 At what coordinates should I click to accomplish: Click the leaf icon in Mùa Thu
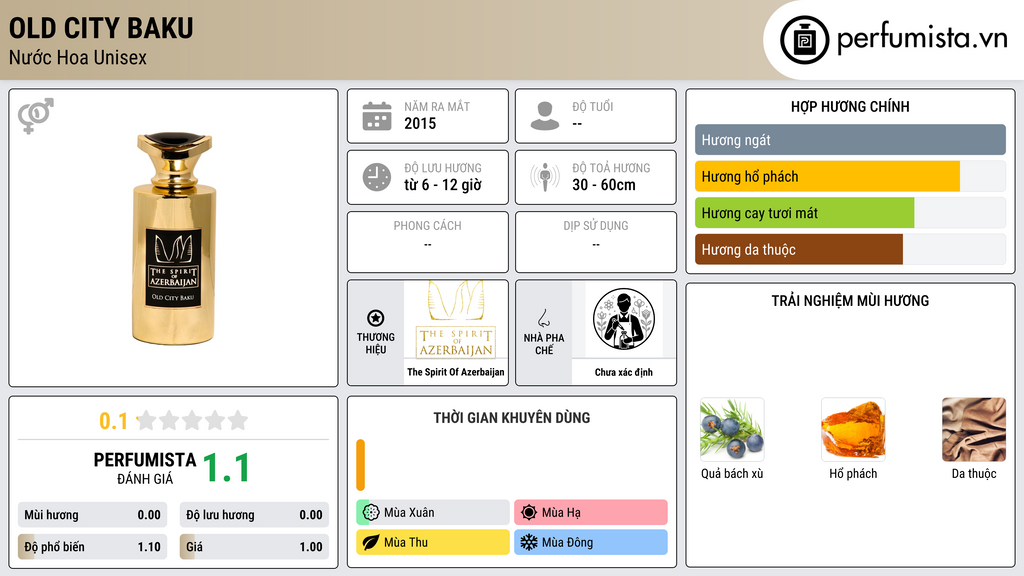tap(371, 542)
